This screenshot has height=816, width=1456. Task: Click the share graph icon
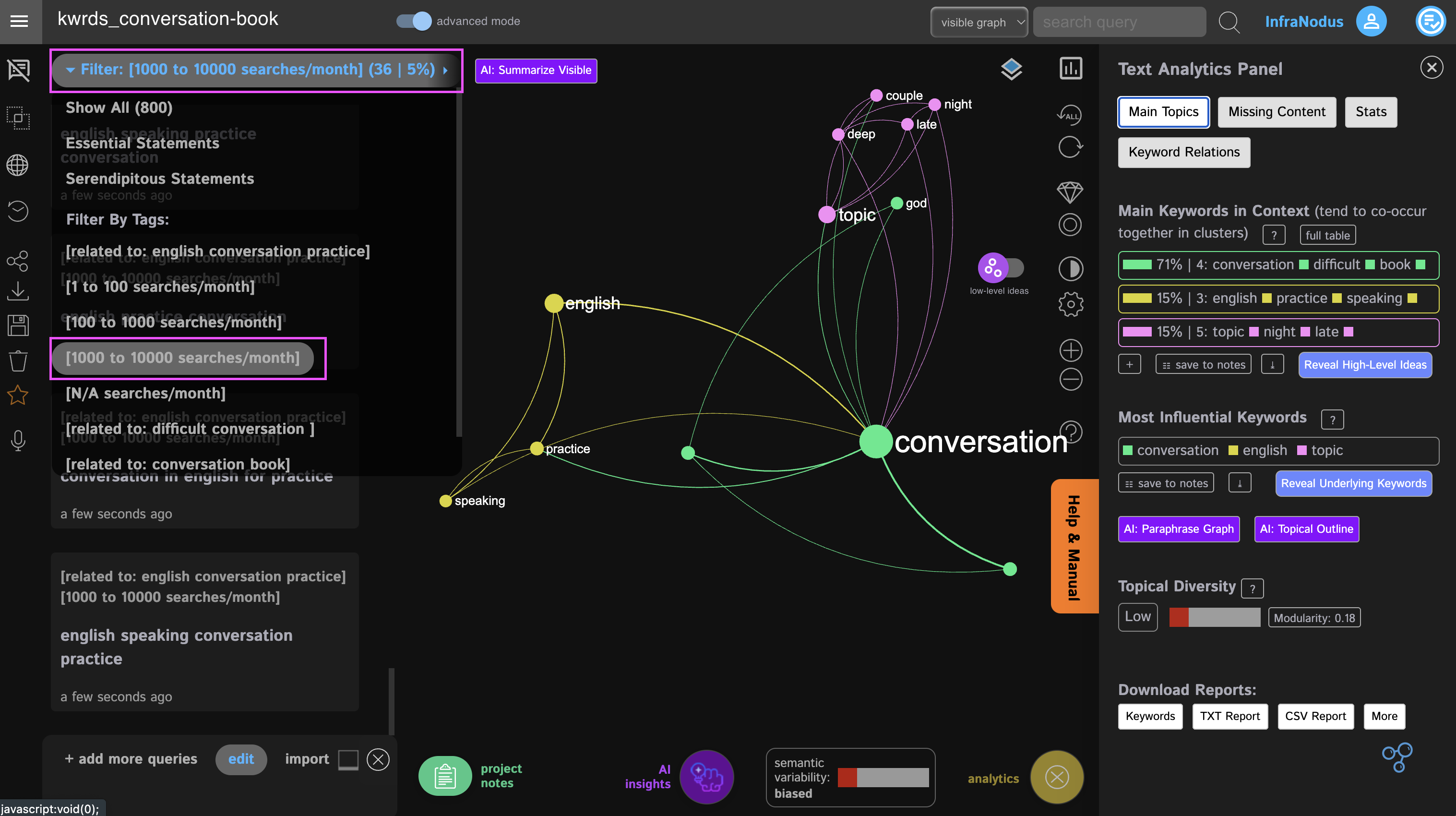pos(18,261)
